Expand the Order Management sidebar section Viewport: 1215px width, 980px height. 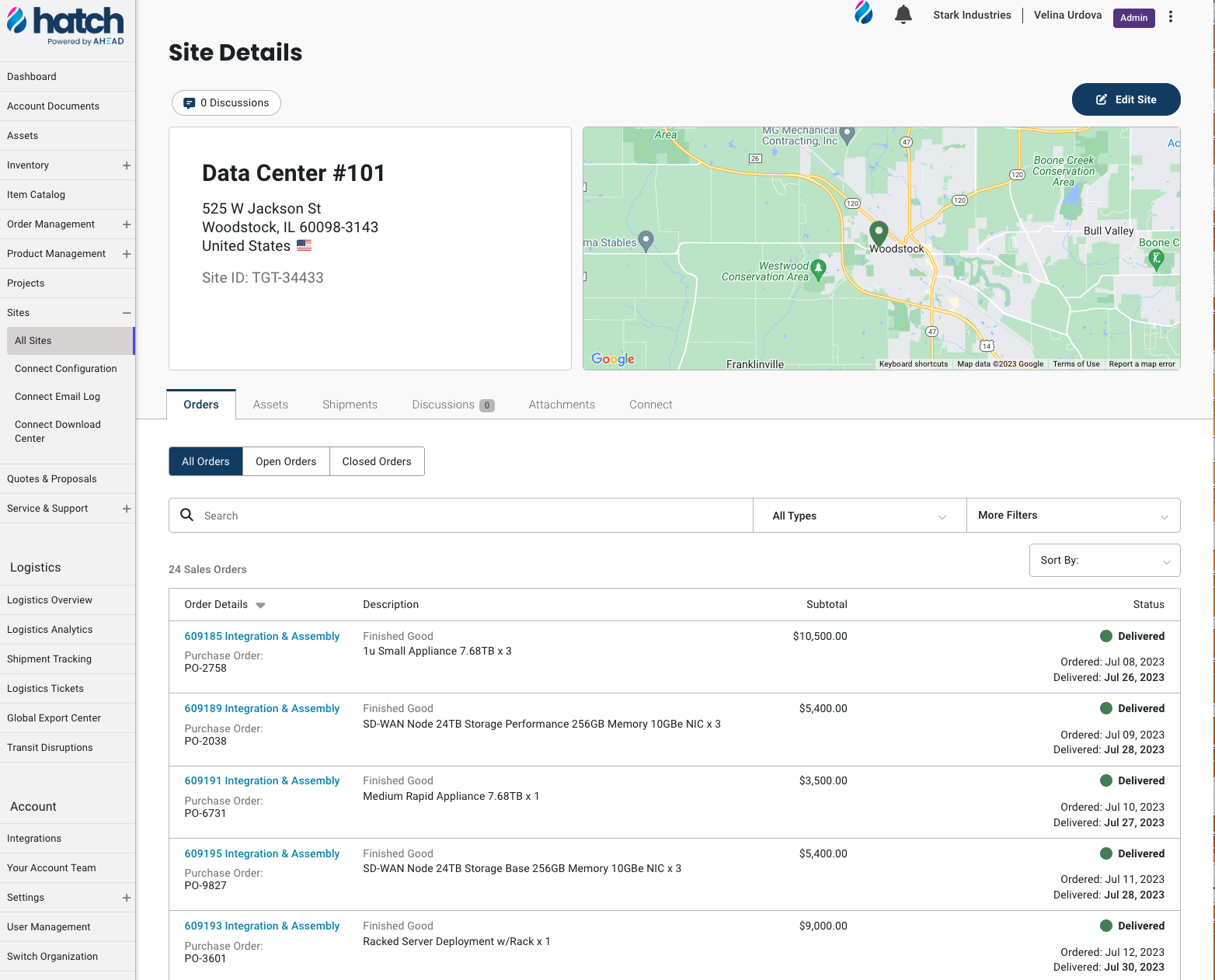(127, 224)
